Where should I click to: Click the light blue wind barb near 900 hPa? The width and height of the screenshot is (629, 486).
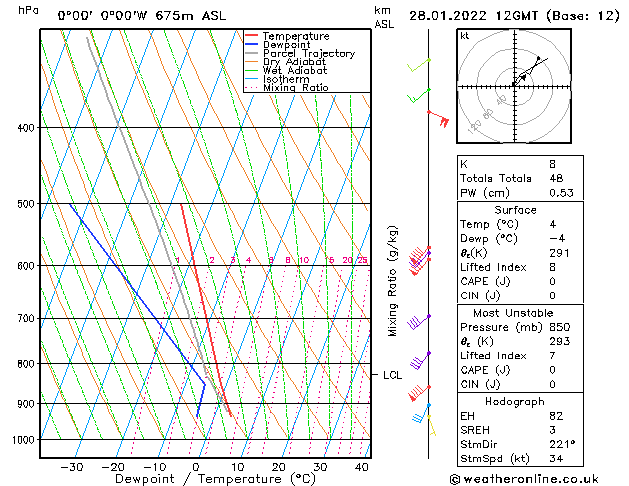pyautogui.click(x=421, y=414)
